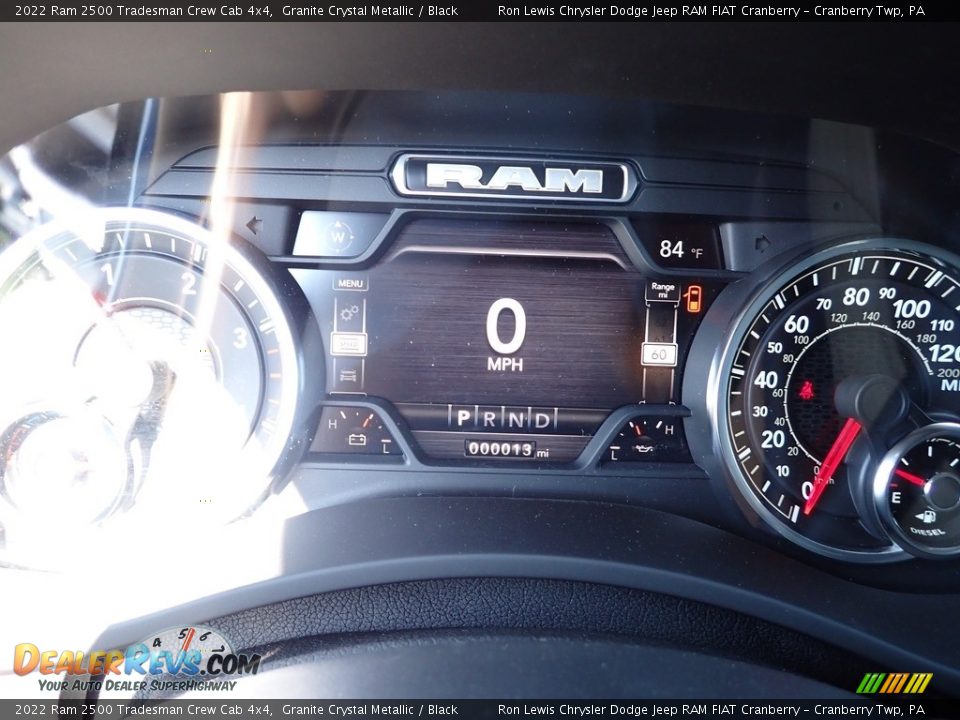The width and height of the screenshot is (960, 720).
Task: Tap the 84 °F outside temperature readout
Action: (x=680, y=249)
